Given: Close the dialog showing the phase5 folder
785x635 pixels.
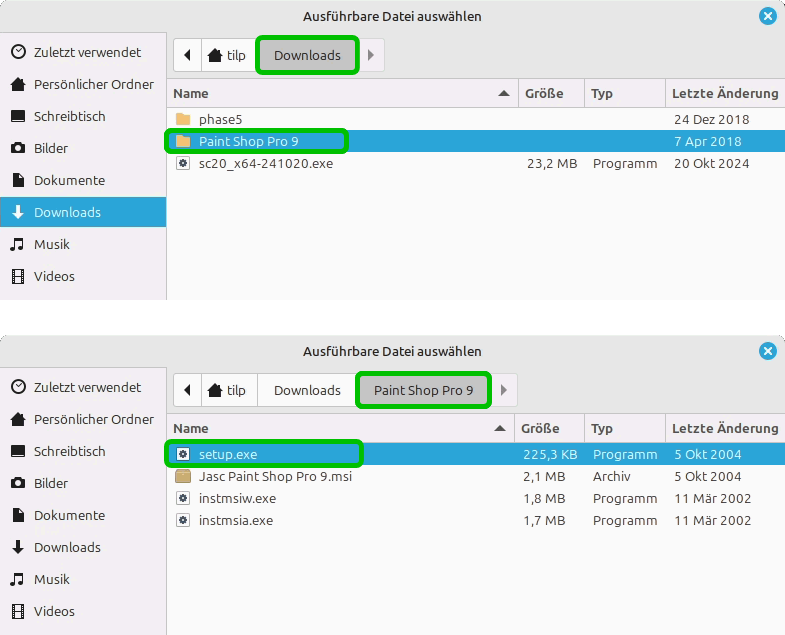Looking at the screenshot, I should [767, 16].
